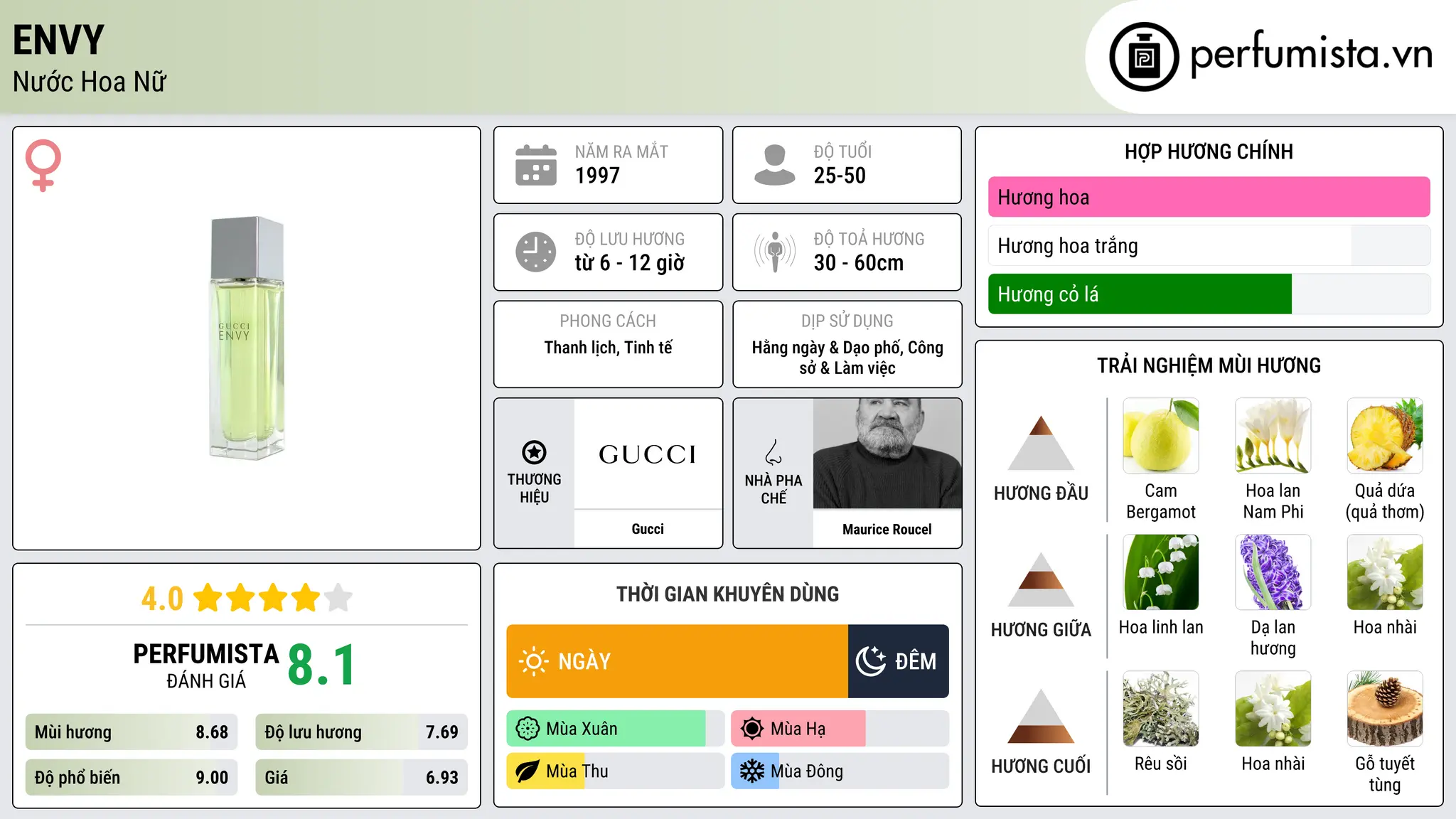Viewport: 1456px width, 819px height.
Task: Click the Độ lưu hương 7.69 score
Action: click(x=361, y=732)
